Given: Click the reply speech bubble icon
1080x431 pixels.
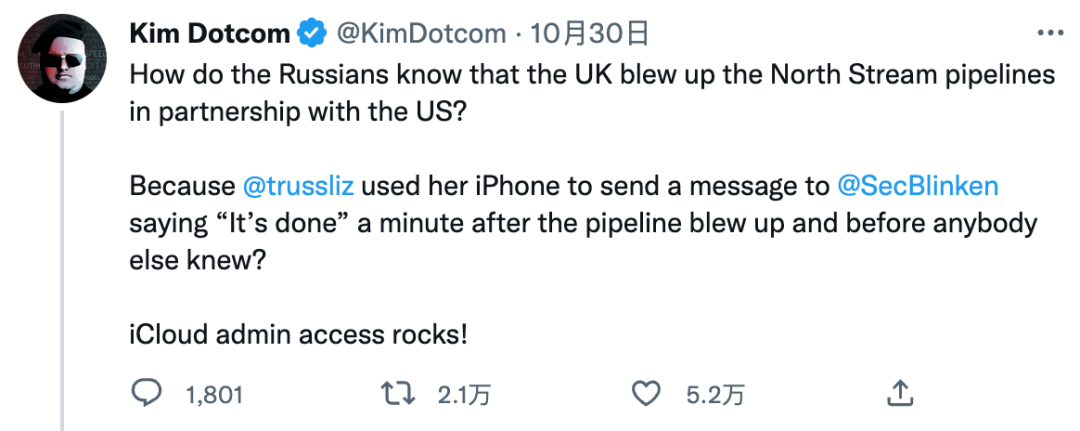Looking at the screenshot, I should click(x=148, y=393).
